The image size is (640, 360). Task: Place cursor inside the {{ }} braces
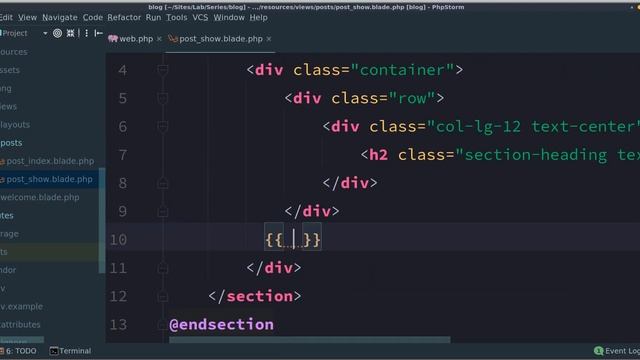(x=293, y=240)
